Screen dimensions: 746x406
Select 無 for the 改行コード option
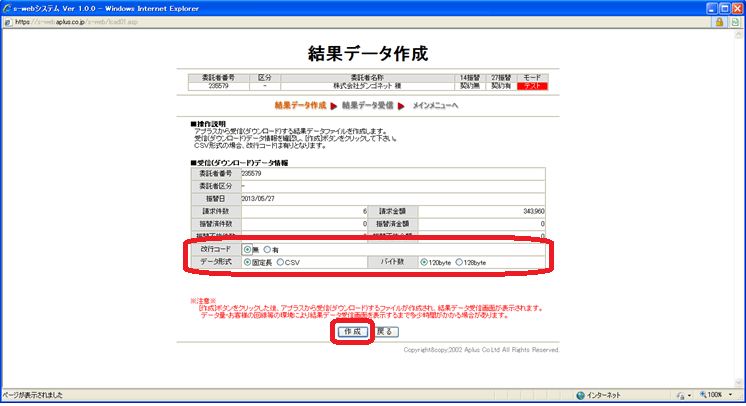point(248,248)
